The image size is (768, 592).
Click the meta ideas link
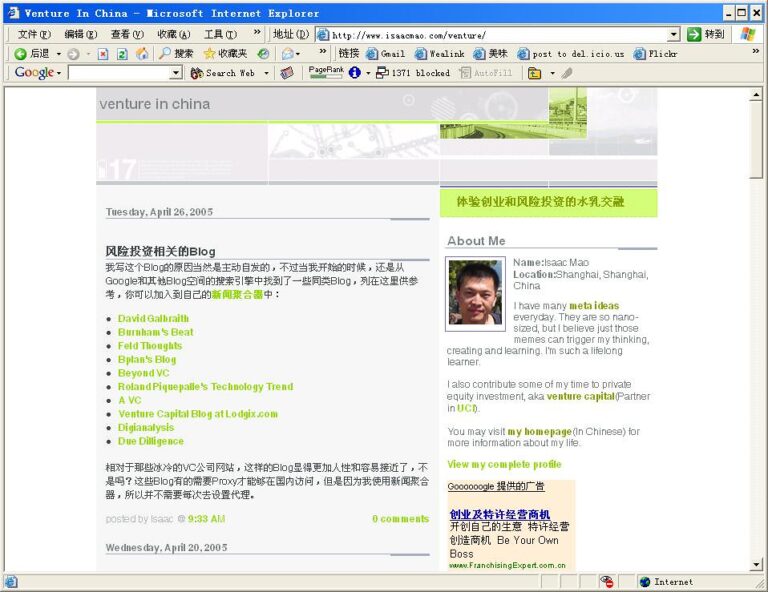[x=594, y=306]
